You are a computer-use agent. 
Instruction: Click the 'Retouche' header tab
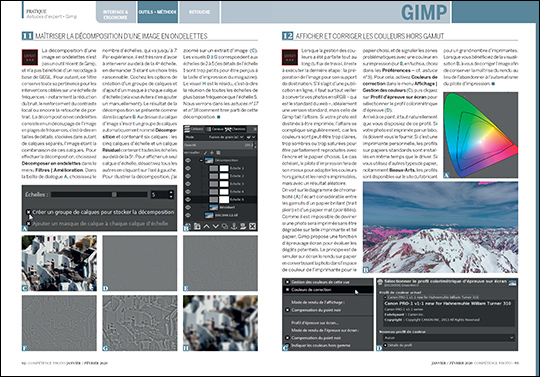[x=199, y=12]
